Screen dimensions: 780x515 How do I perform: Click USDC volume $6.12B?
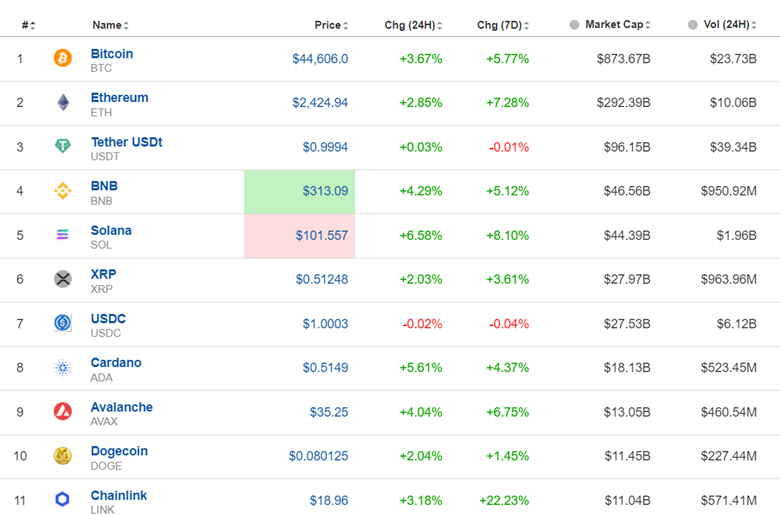tap(737, 323)
